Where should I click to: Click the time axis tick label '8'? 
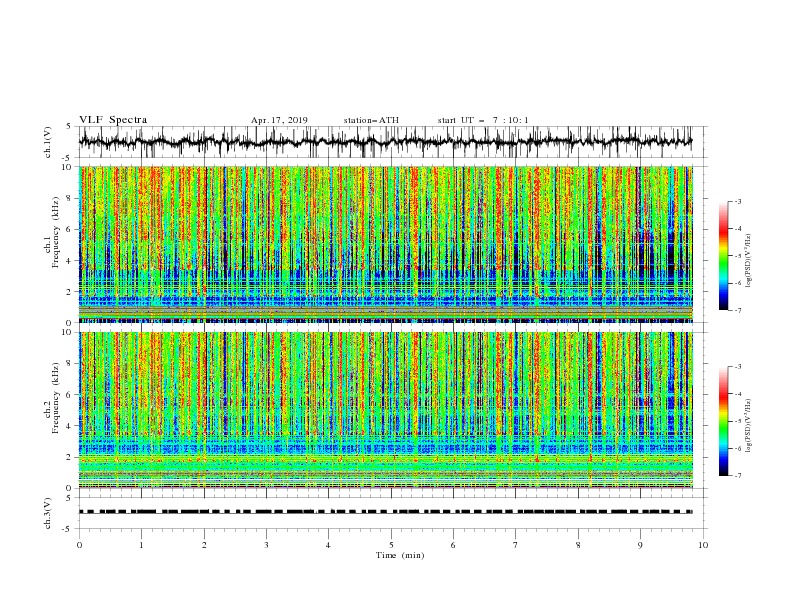click(x=578, y=545)
